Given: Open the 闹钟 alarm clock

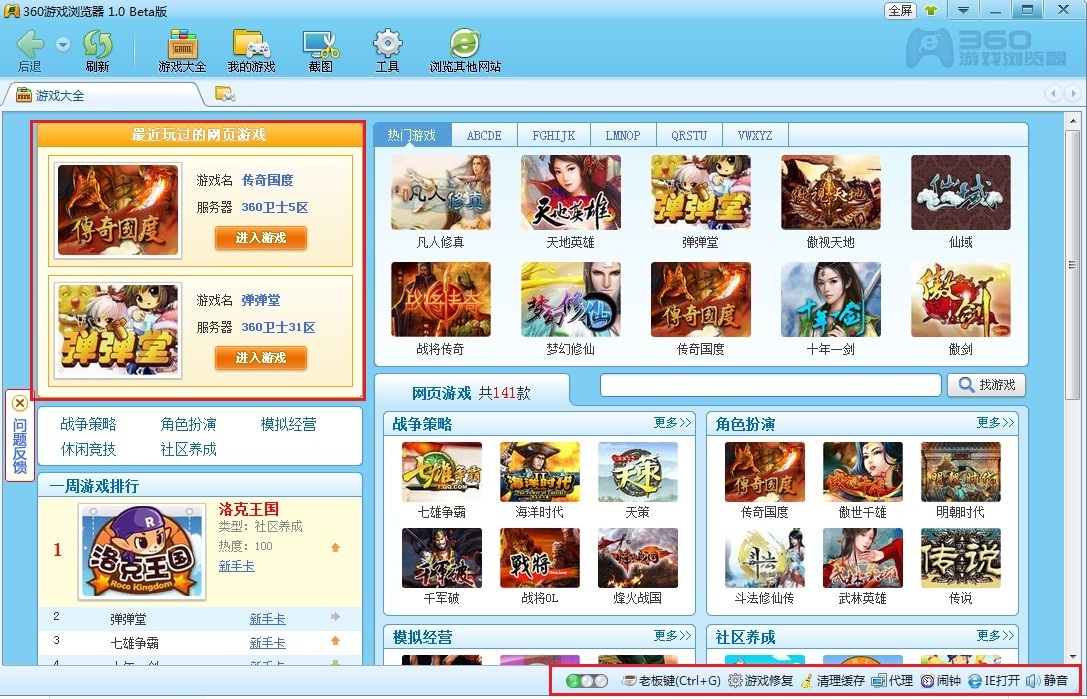Looking at the screenshot, I should (941, 681).
